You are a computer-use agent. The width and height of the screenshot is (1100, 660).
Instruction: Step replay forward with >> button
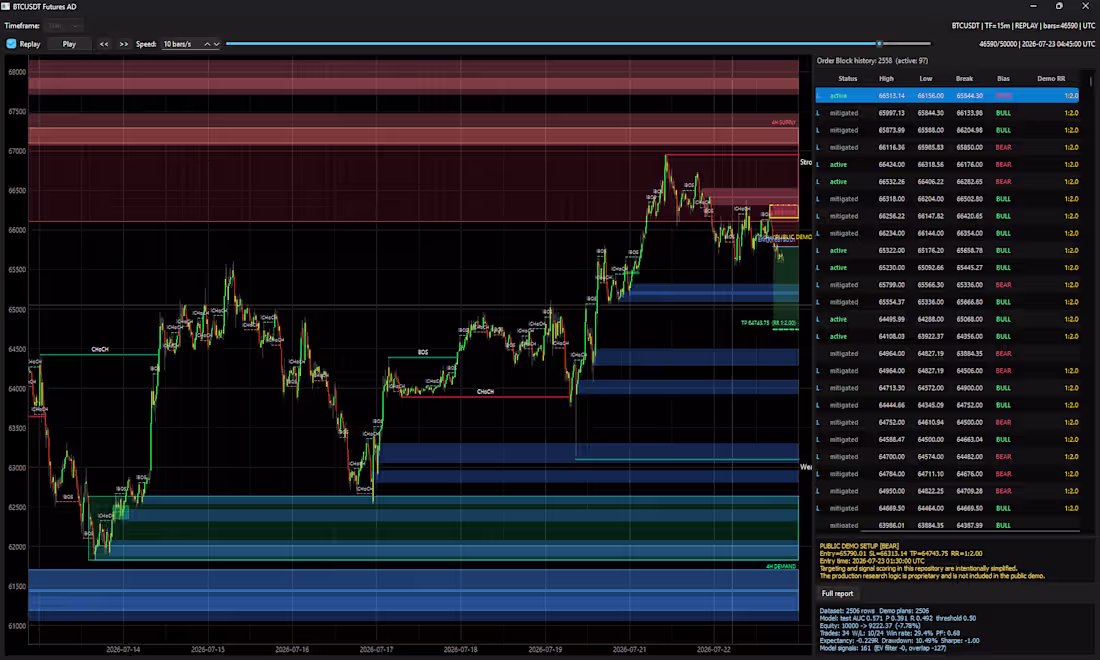coord(123,44)
